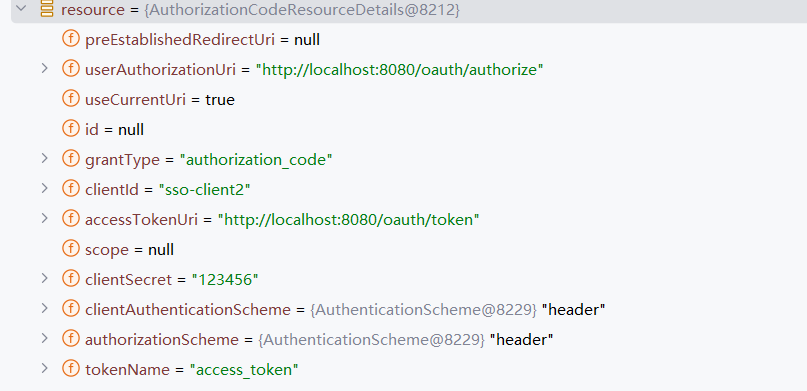Expand the userAuthorizationUri node
This screenshot has height=391, width=807.
pos(44,68)
